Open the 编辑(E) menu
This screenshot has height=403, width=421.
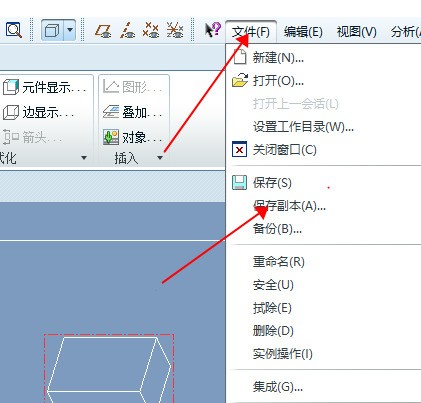(303, 32)
